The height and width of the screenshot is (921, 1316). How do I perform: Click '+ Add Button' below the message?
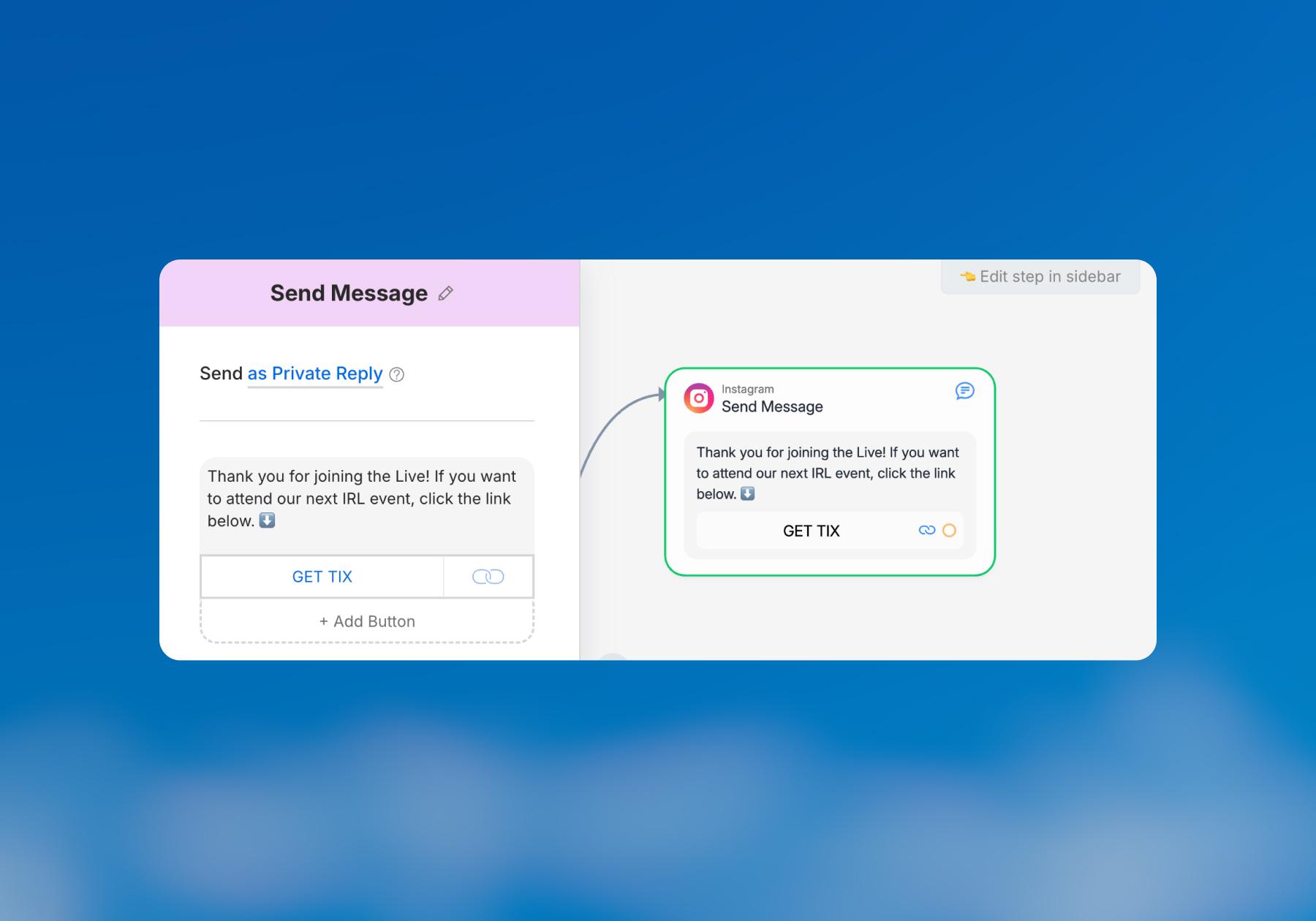(367, 621)
